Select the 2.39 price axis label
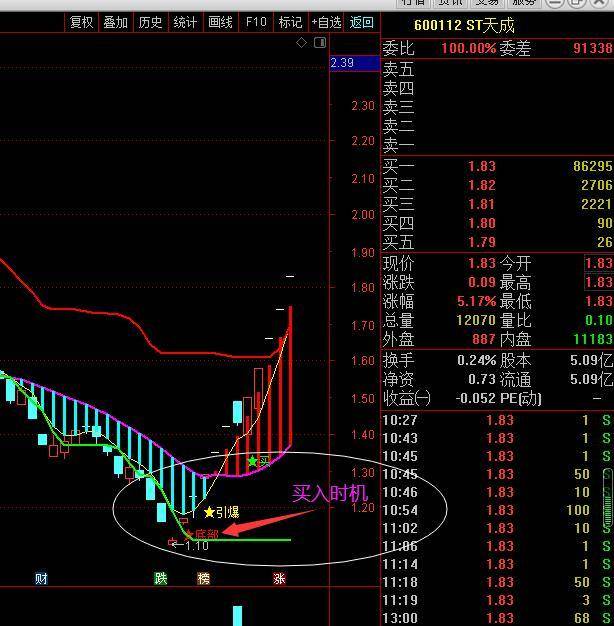 [342, 63]
